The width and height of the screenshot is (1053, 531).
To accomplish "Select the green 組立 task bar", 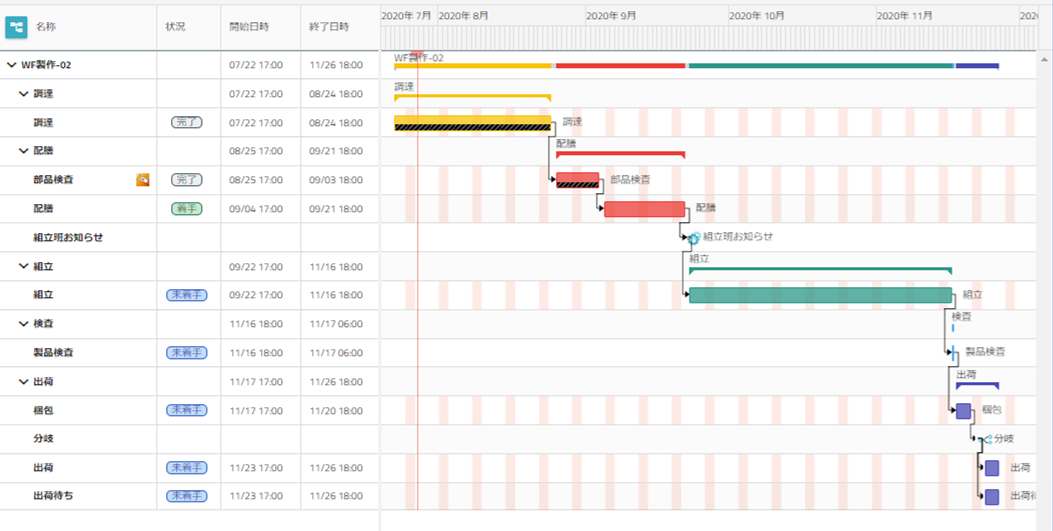I will pyautogui.click(x=820, y=295).
